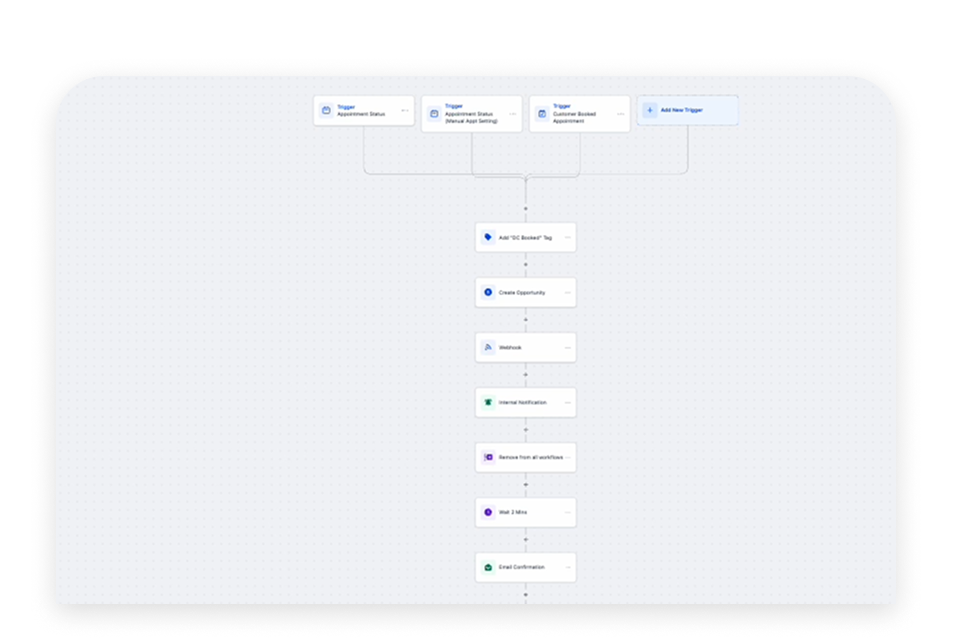Click the Internal Notification bell icon
The width and height of the screenshot is (956, 642).
tap(488, 403)
